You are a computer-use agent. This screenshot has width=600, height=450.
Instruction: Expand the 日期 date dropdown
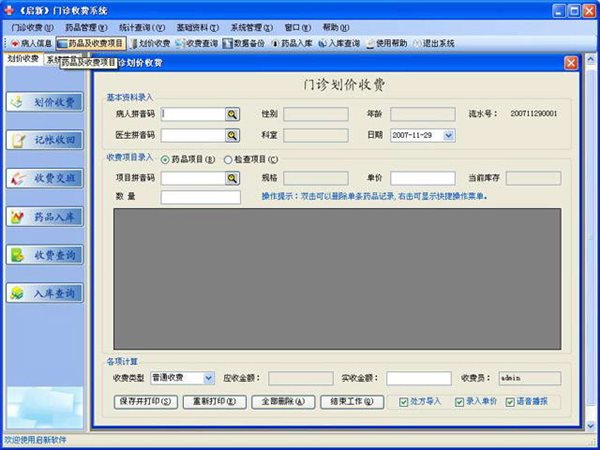(x=449, y=135)
